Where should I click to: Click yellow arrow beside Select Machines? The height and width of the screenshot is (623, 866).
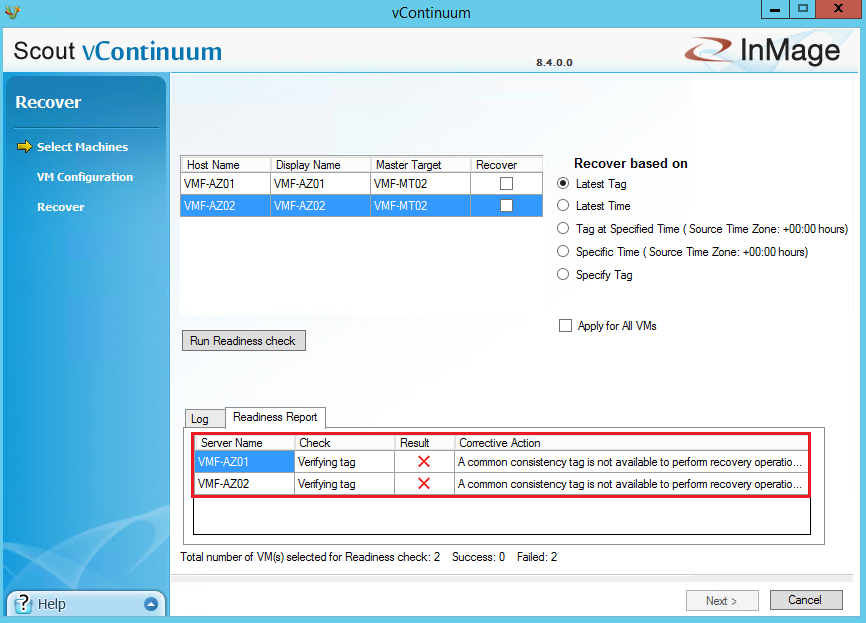click(25, 147)
